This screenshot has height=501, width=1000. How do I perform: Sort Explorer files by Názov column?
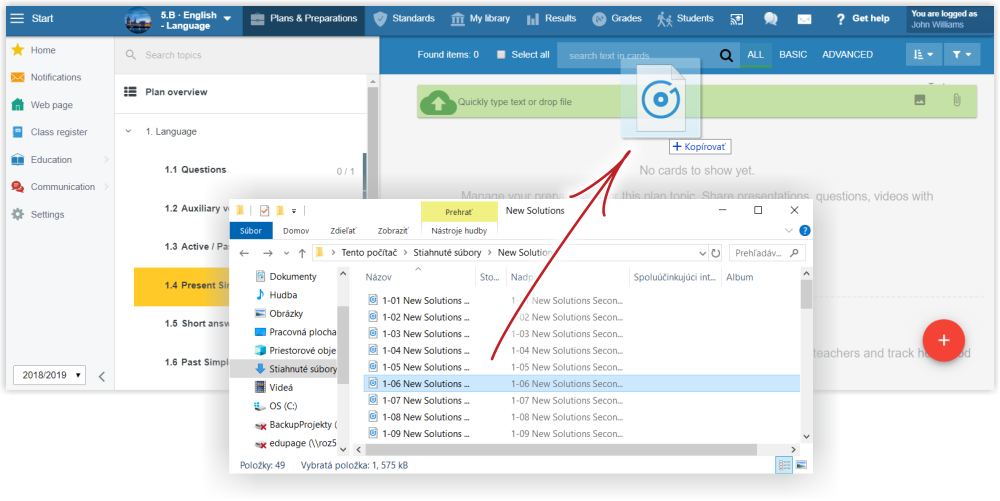378,277
